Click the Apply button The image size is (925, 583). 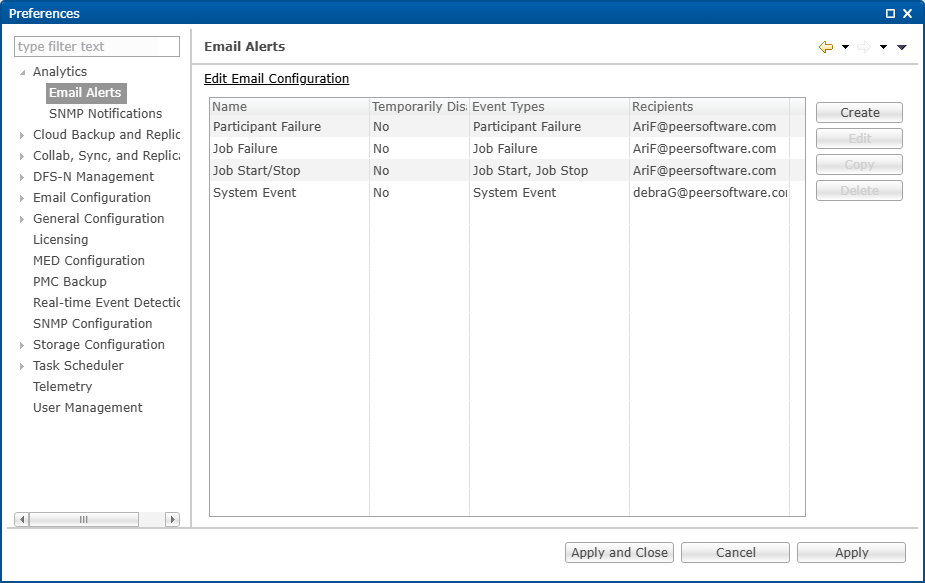pyautogui.click(x=851, y=552)
